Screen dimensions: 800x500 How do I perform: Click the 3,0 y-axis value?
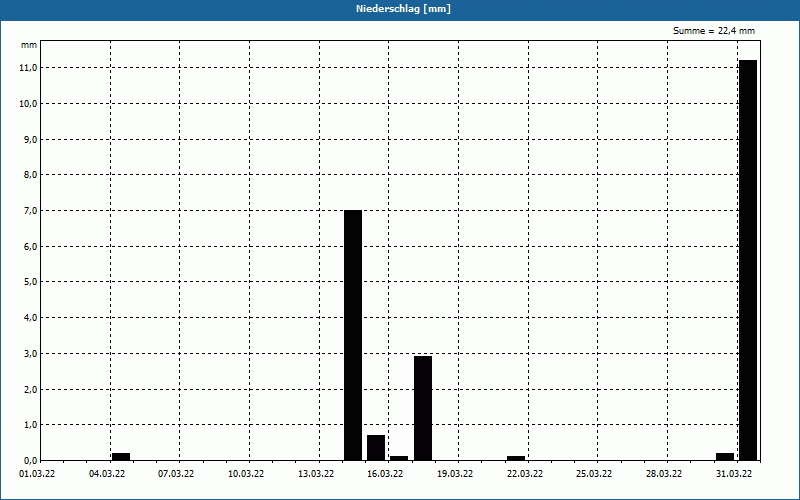[31, 354]
